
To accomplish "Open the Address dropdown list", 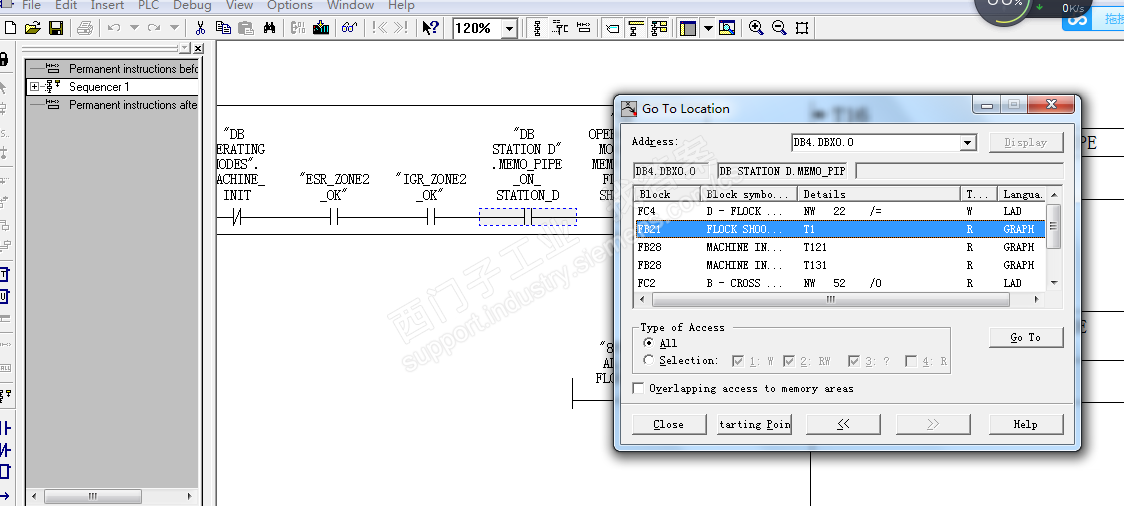I will tap(967, 143).
